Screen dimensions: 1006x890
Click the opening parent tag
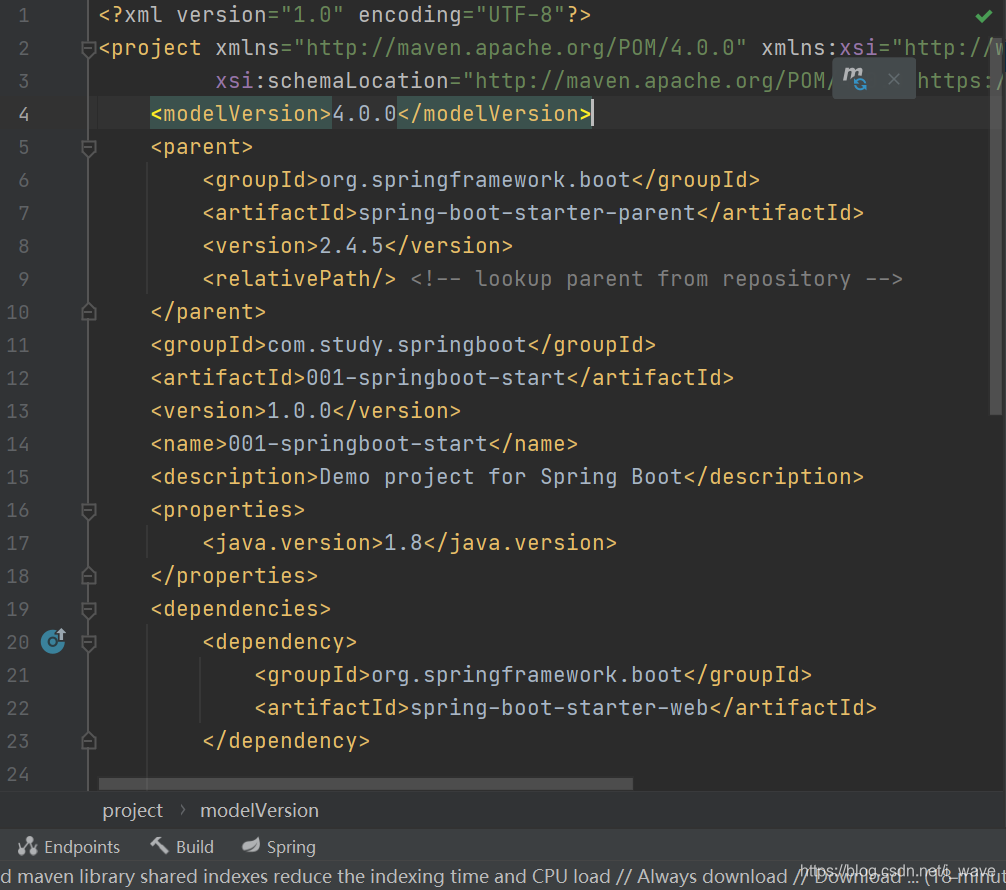pos(201,147)
